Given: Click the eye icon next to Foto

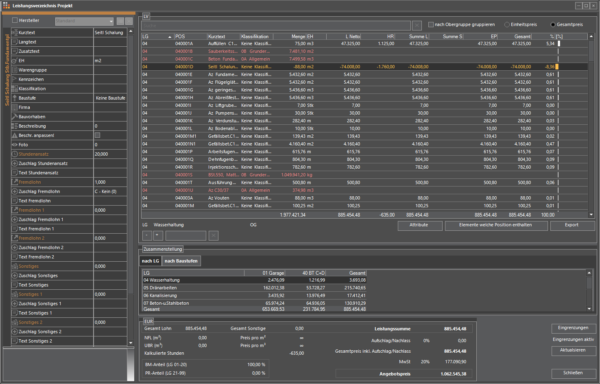Looking at the screenshot, I should (15, 145).
